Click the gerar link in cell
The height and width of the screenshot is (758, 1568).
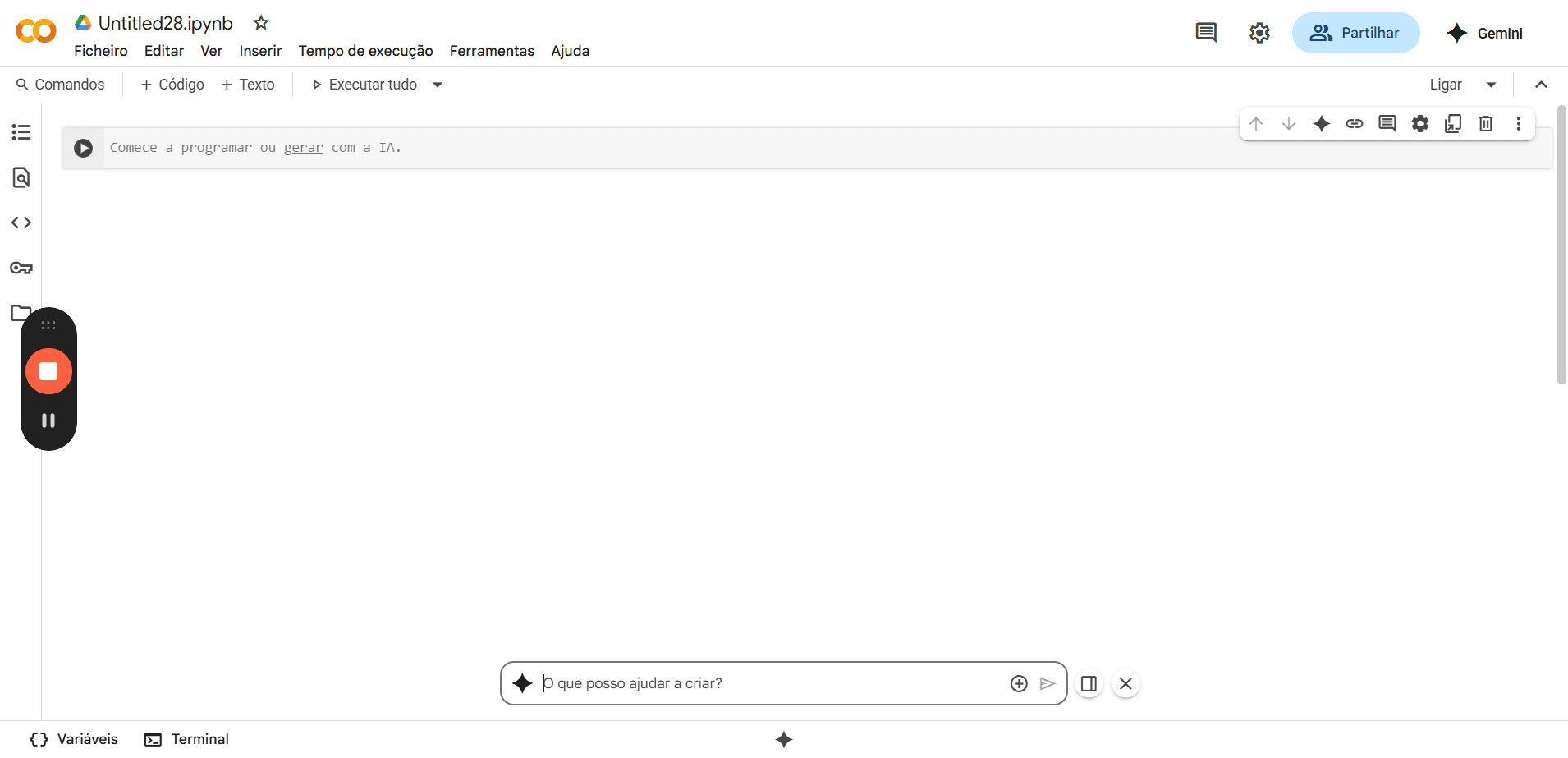(x=304, y=148)
